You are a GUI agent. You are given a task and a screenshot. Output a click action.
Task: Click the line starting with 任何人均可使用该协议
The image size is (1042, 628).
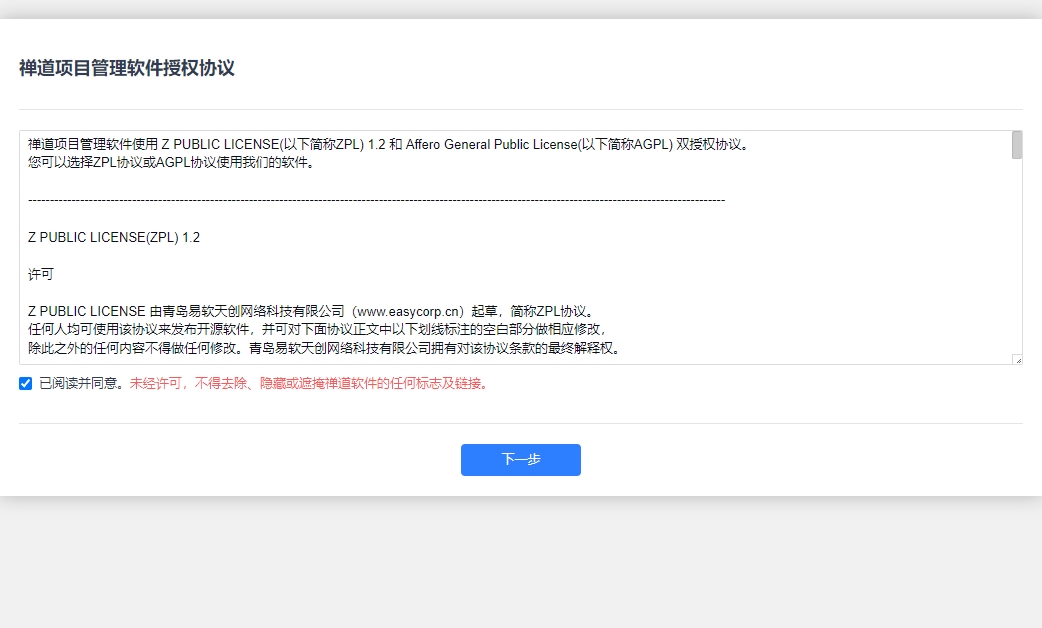(x=316, y=329)
